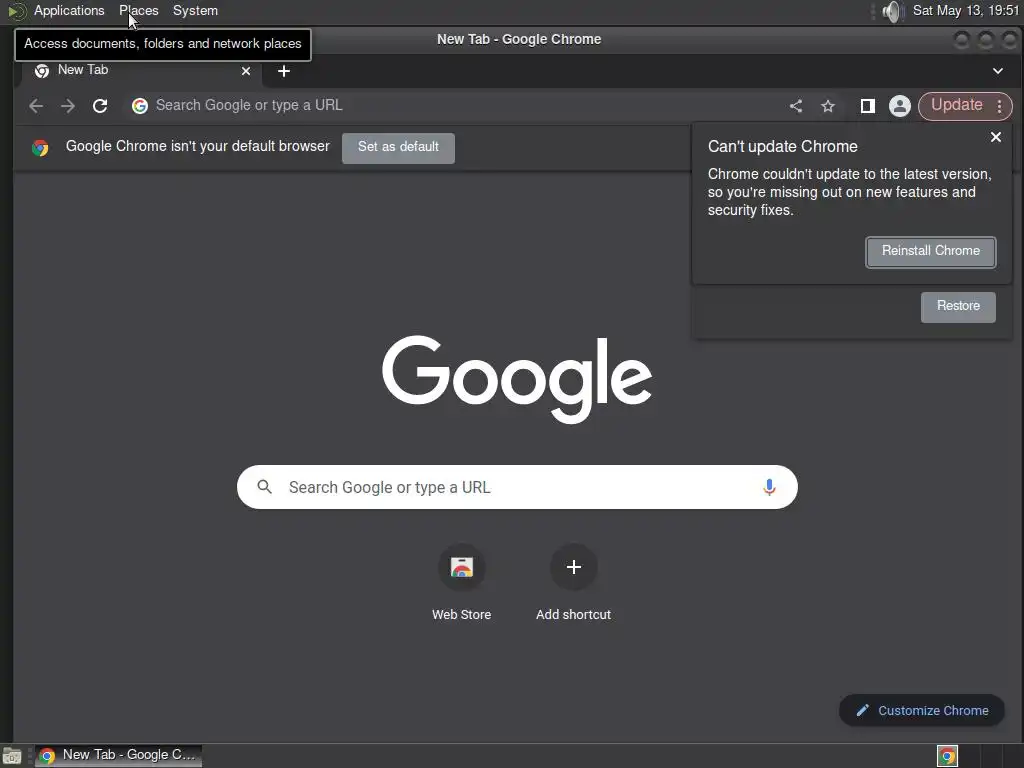The height and width of the screenshot is (768, 1024).
Task: Click the show desktop icon in bottom panel
Action: [12, 756]
